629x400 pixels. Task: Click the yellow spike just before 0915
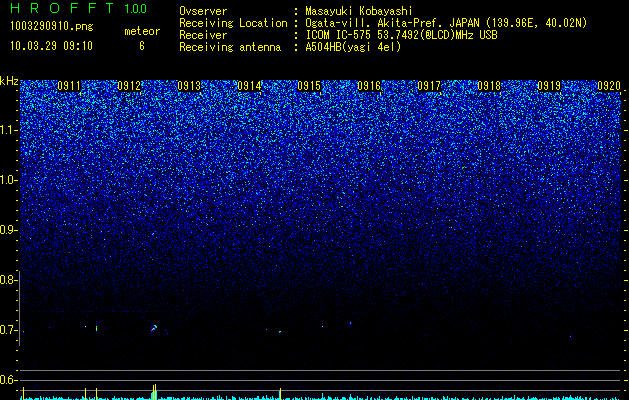280,394
